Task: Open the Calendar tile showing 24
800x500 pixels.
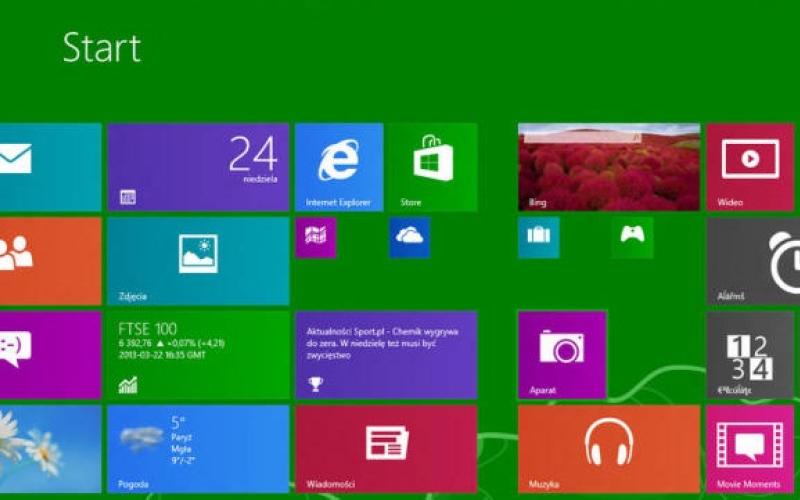Action: tap(198, 167)
